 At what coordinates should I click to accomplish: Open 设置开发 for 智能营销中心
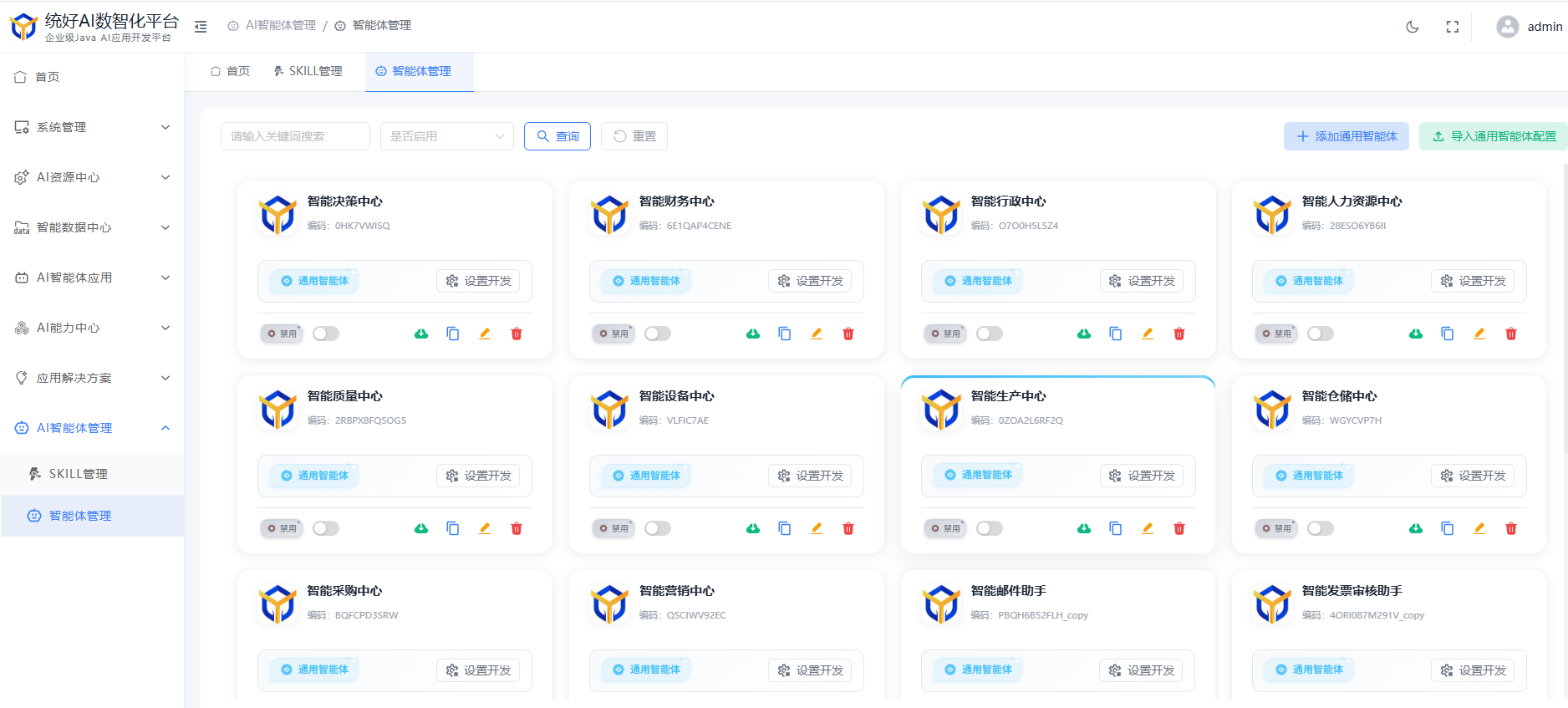pos(810,670)
